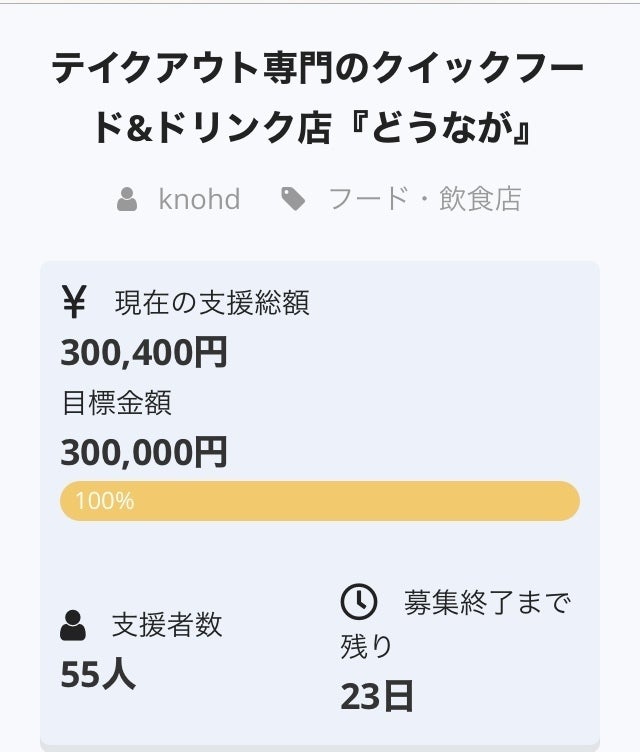Select the 300,000円 goal amount

[144, 453]
